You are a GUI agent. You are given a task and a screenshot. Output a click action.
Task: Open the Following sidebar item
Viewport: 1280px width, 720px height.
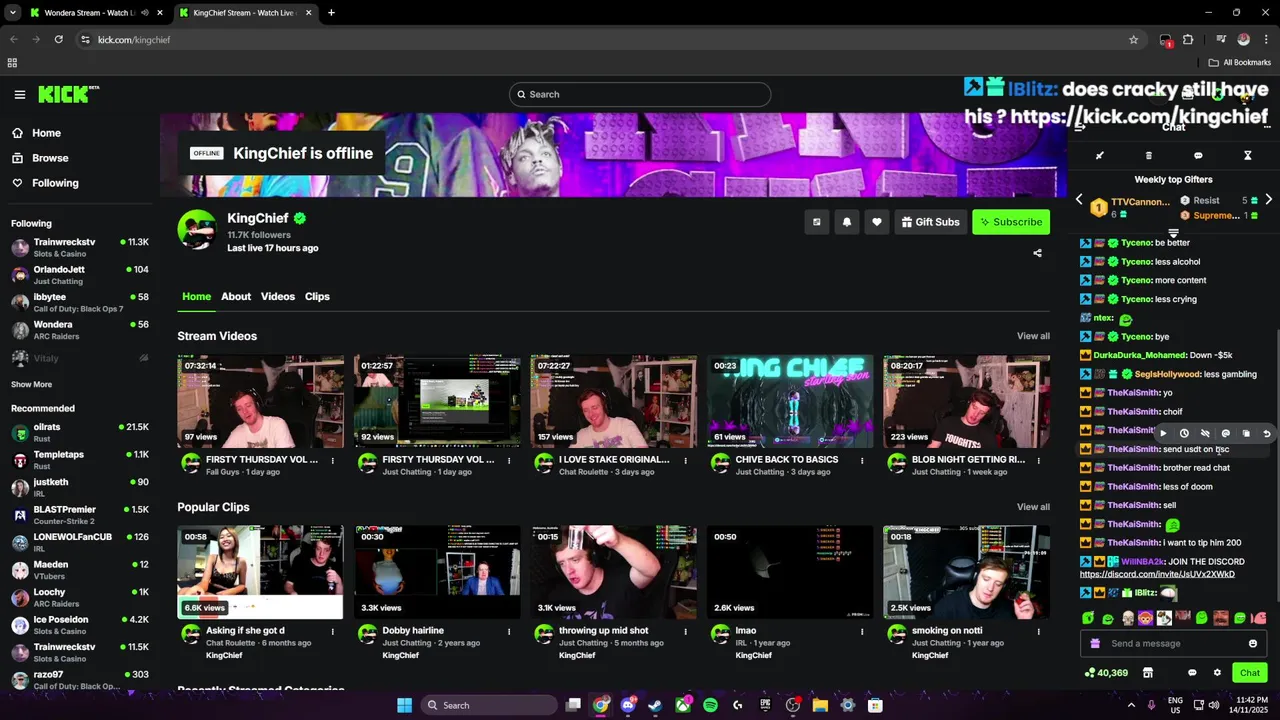[x=45, y=183]
